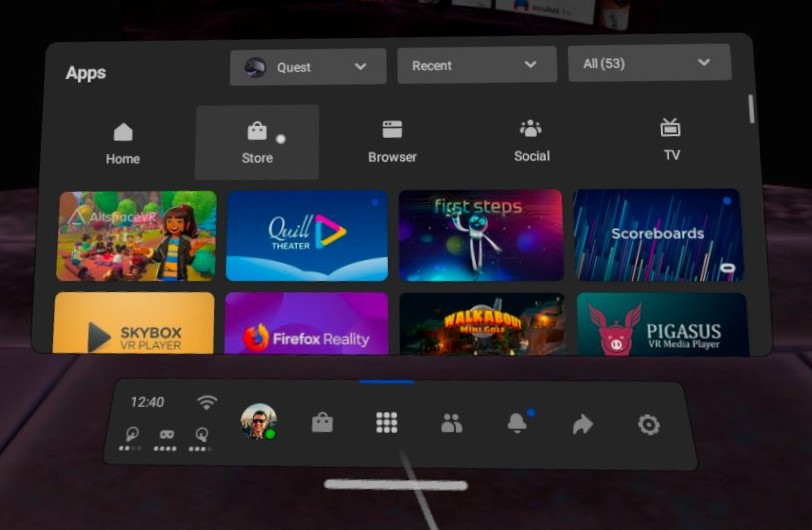
Task: Open Settings gear in dock
Action: coord(648,425)
